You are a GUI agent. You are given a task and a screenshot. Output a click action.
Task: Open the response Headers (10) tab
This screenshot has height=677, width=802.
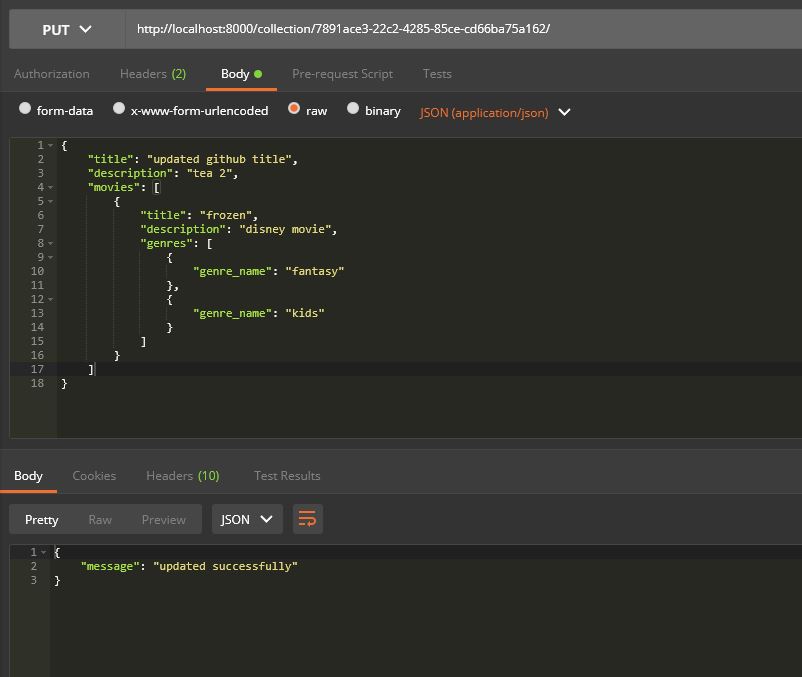point(183,476)
